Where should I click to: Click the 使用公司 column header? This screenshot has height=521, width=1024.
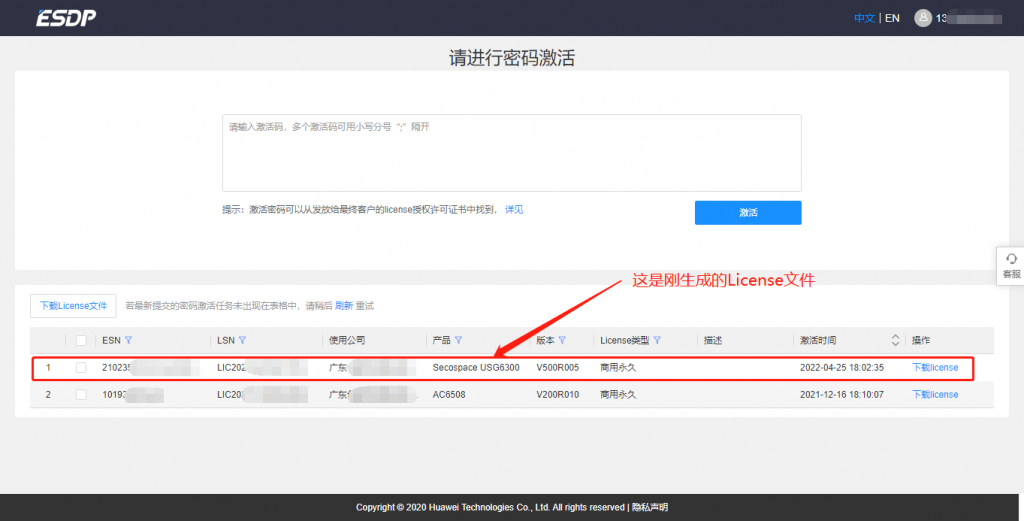pos(347,340)
